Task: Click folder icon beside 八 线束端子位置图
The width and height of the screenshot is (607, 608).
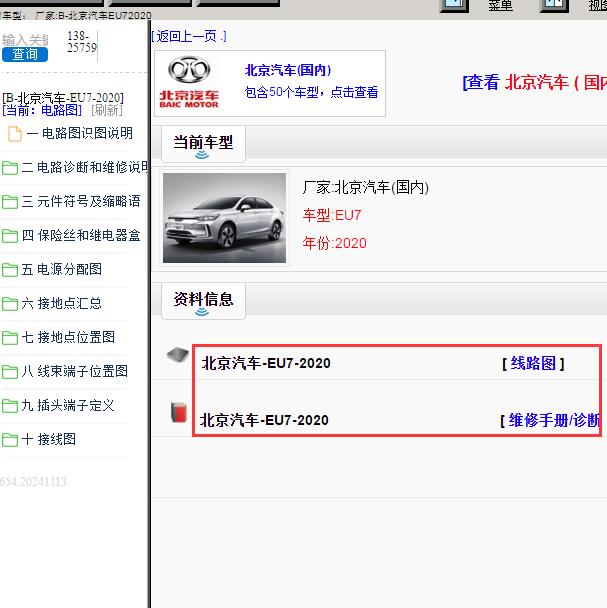Action: tap(10, 372)
